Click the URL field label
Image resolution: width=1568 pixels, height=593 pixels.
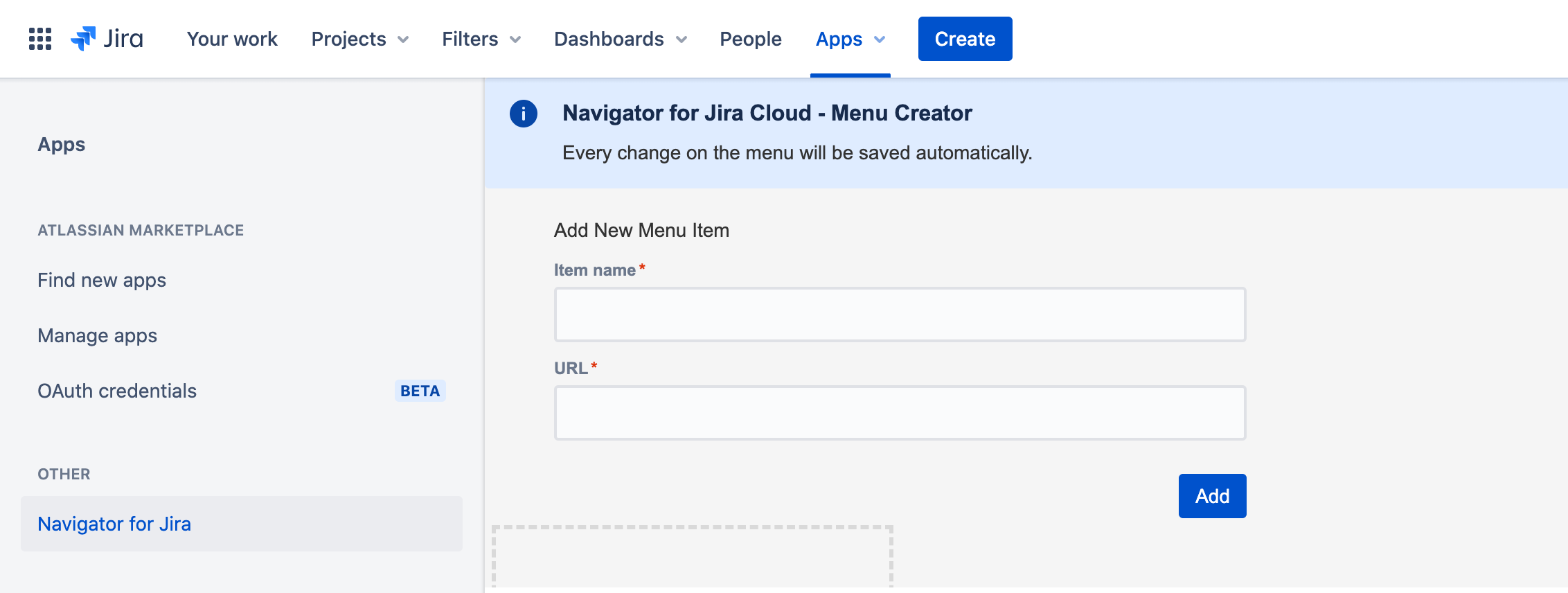(571, 369)
